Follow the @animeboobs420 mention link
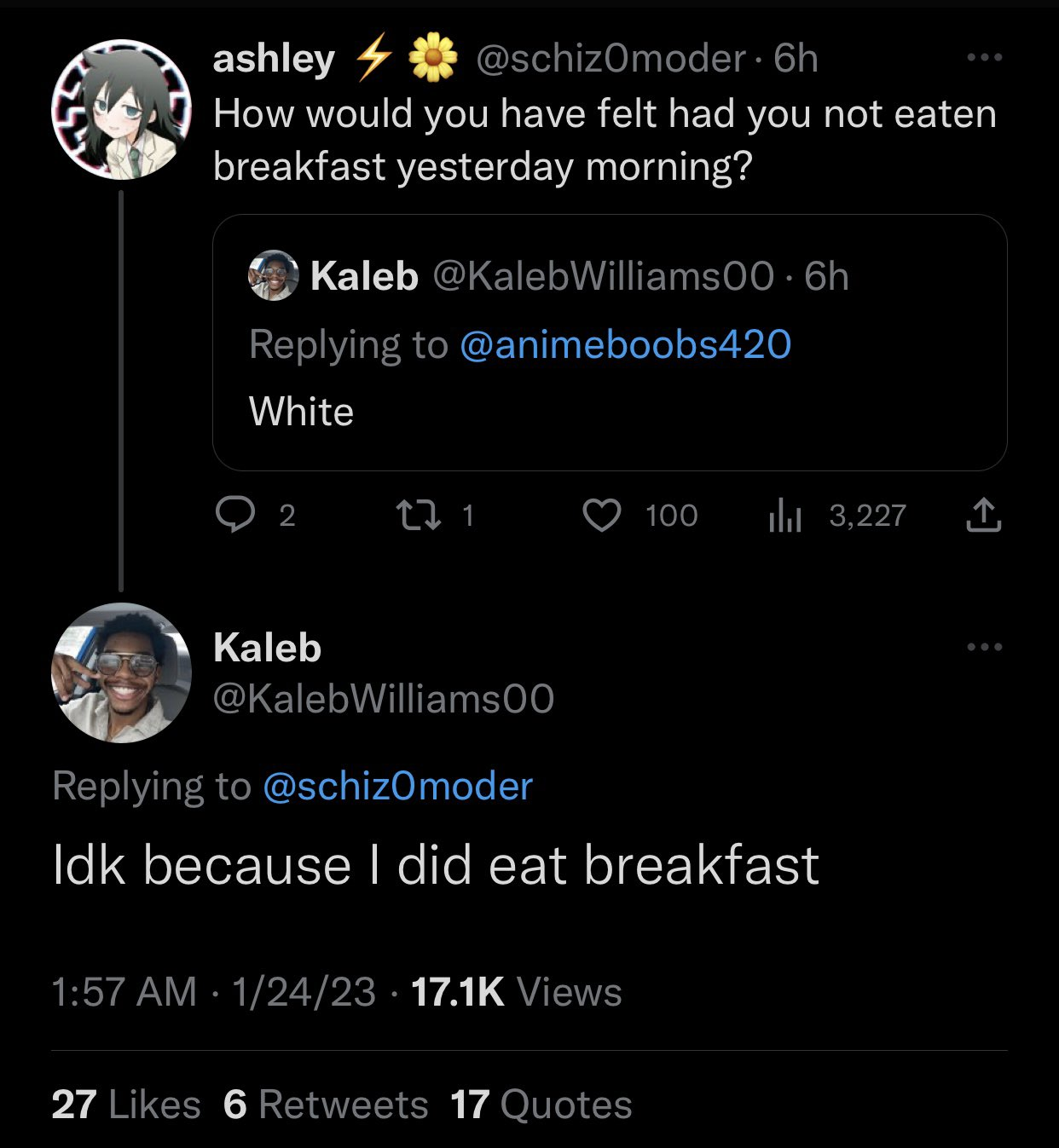The image size is (1059, 1148). pos(626,344)
